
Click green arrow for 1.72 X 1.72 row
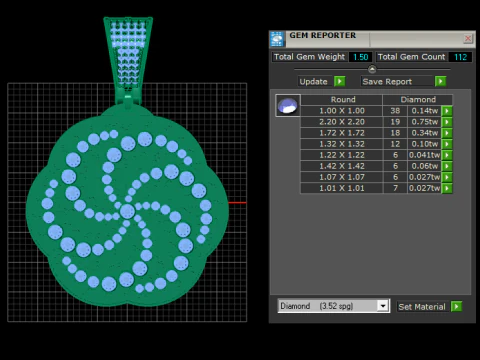coord(447,133)
